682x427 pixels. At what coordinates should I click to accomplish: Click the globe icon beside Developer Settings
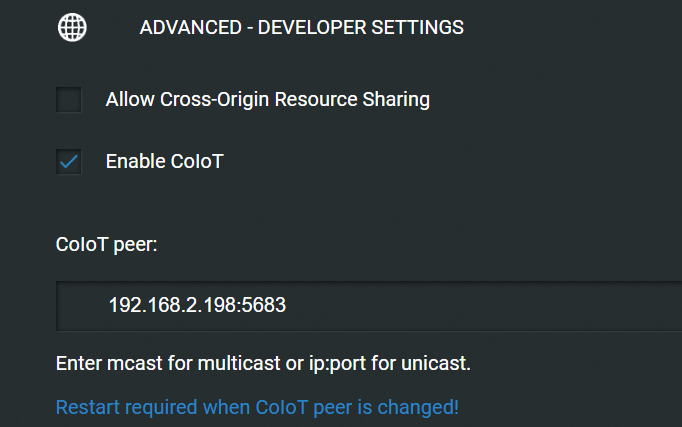click(x=72, y=27)
